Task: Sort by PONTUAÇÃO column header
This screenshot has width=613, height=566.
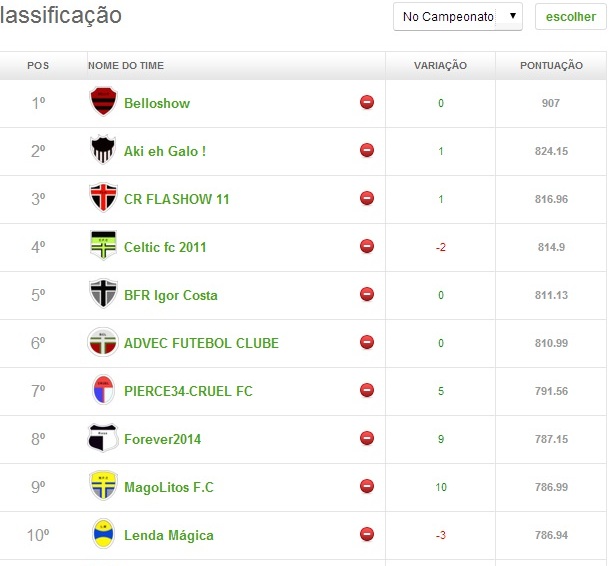Action: pos(551,66)
